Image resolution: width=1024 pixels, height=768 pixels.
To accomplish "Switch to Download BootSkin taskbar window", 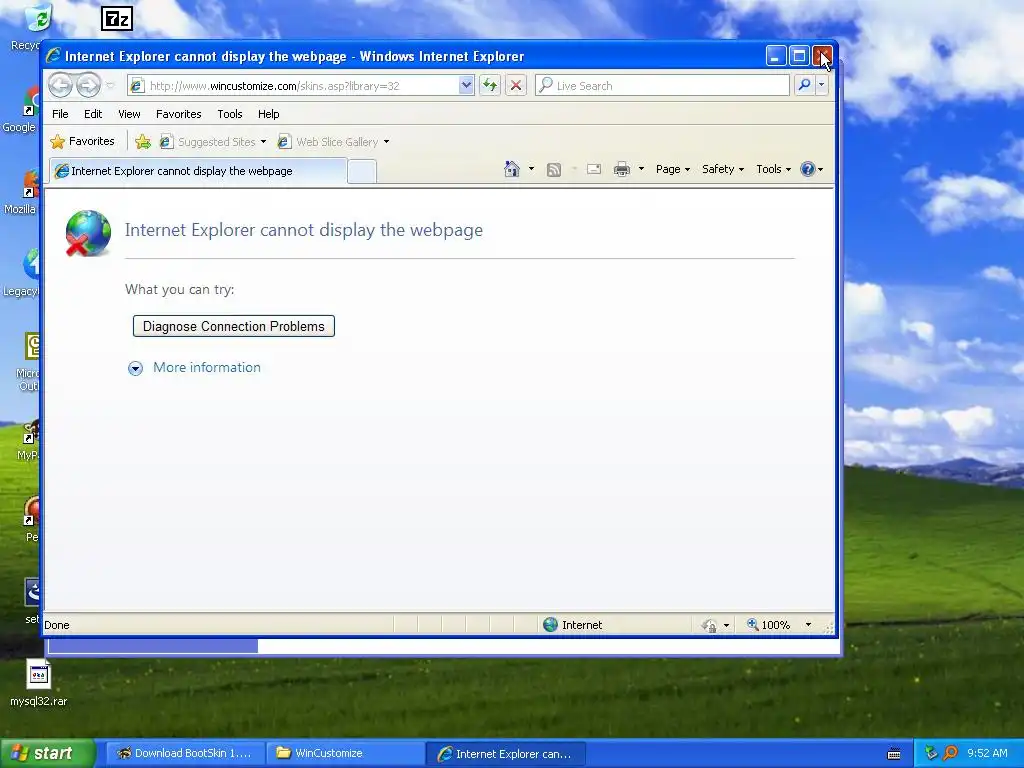I will point(185,754).
